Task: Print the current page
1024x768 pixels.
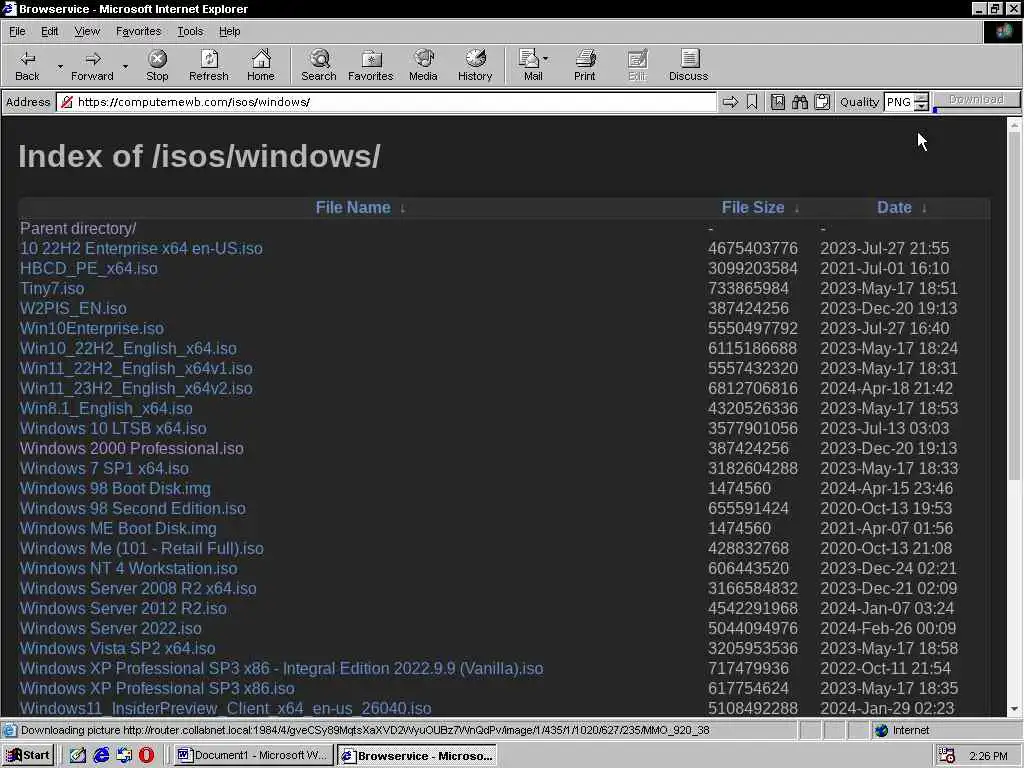Action: (584, 65)
